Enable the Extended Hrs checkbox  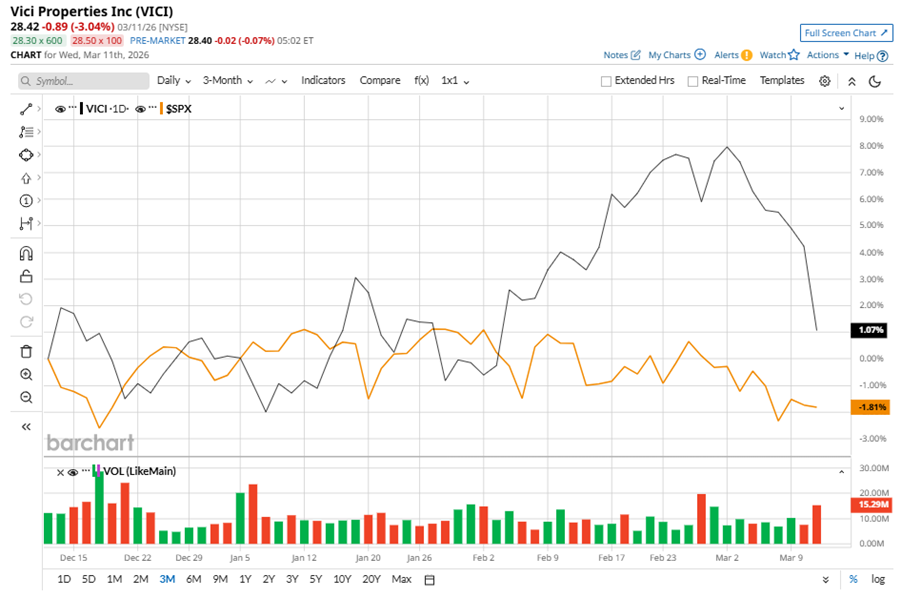tap(607, 81)
